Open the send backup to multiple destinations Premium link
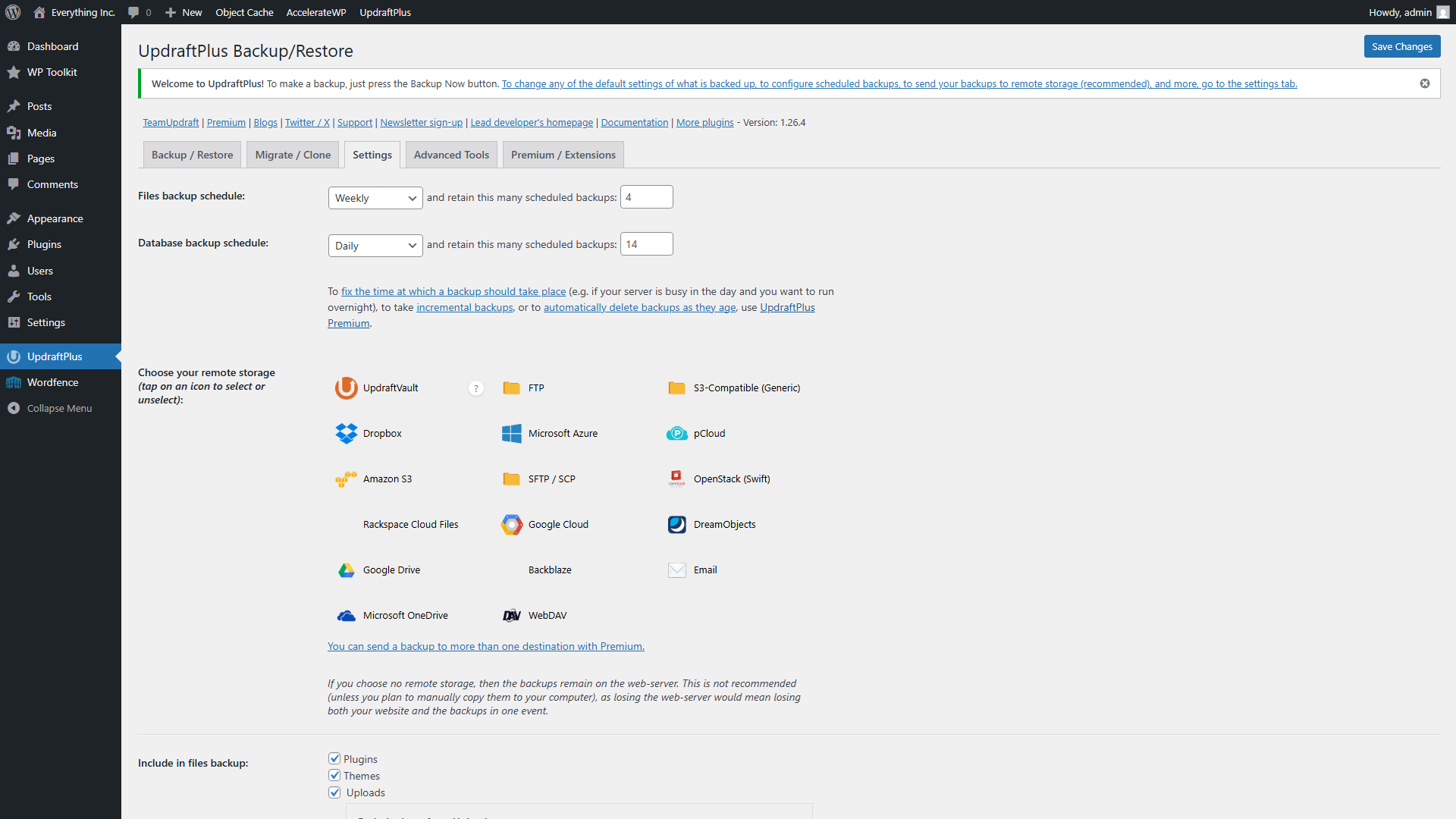 [x=486, y=646]
